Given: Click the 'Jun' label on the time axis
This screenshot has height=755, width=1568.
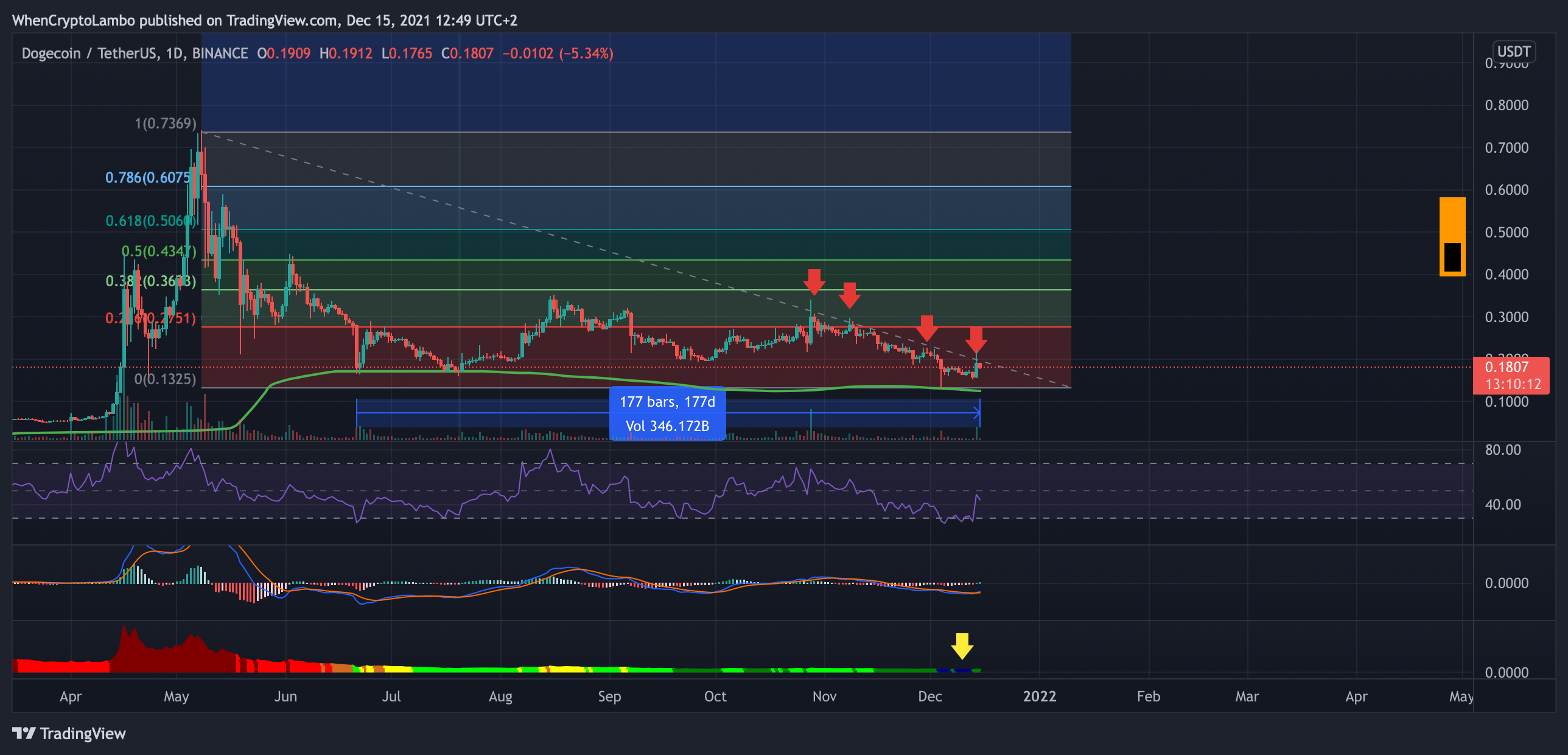Looking at the screenshot, I should (285, 697).
